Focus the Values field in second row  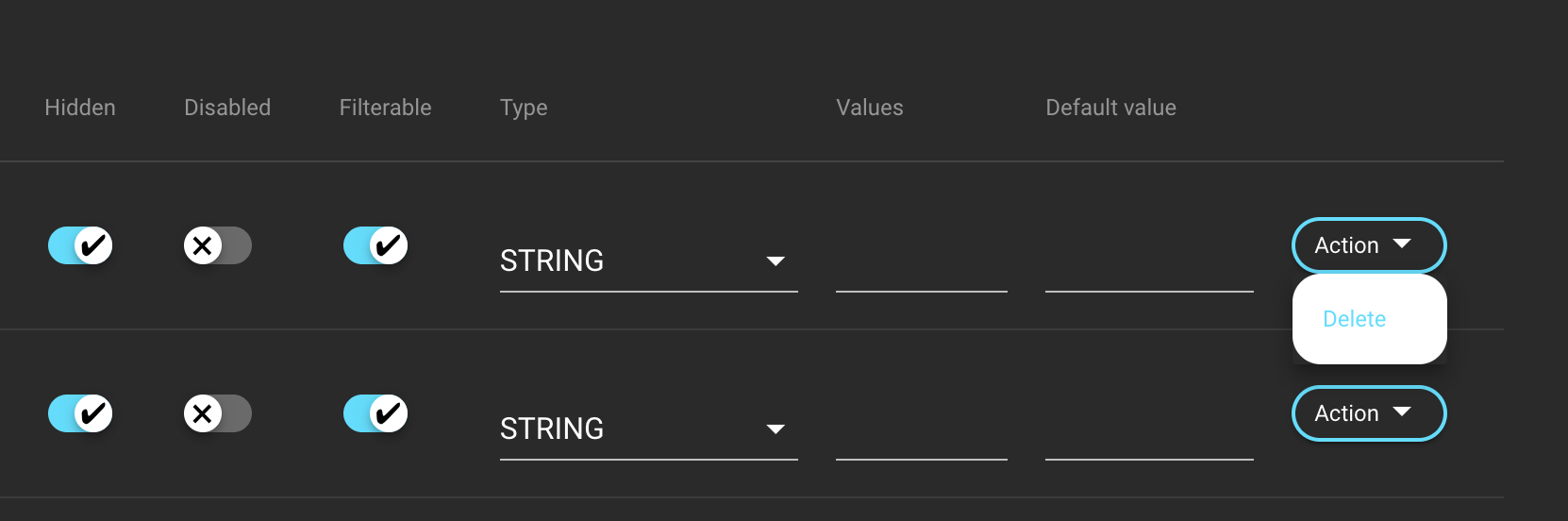coord(921,437)
